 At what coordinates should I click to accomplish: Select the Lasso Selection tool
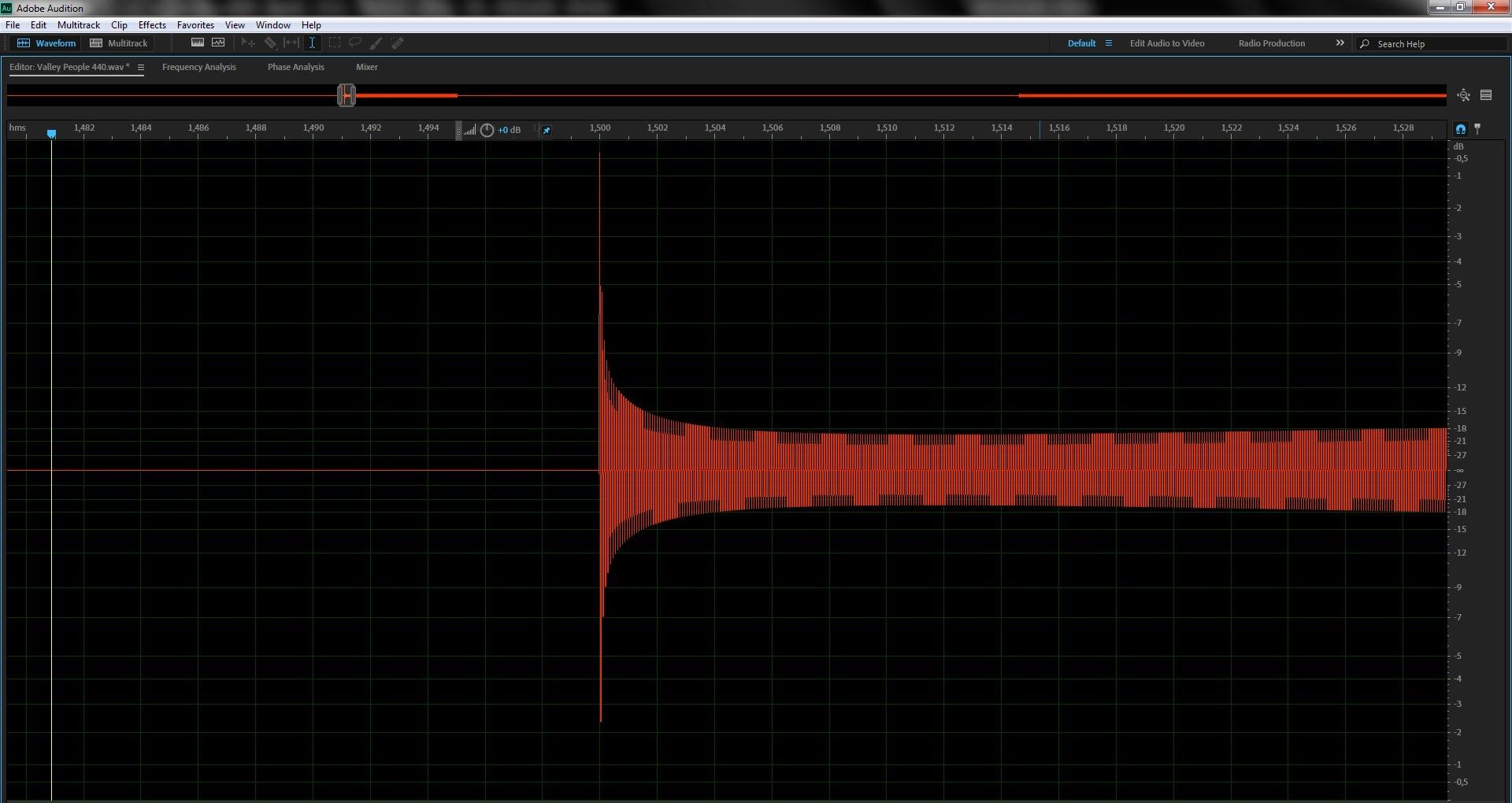click(x=355, y=43)
